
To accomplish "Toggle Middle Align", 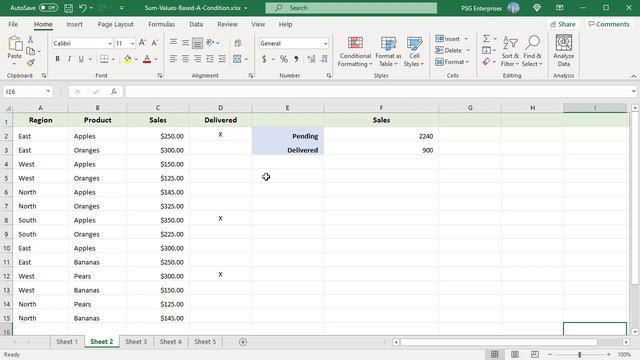I will click(185, 42).
